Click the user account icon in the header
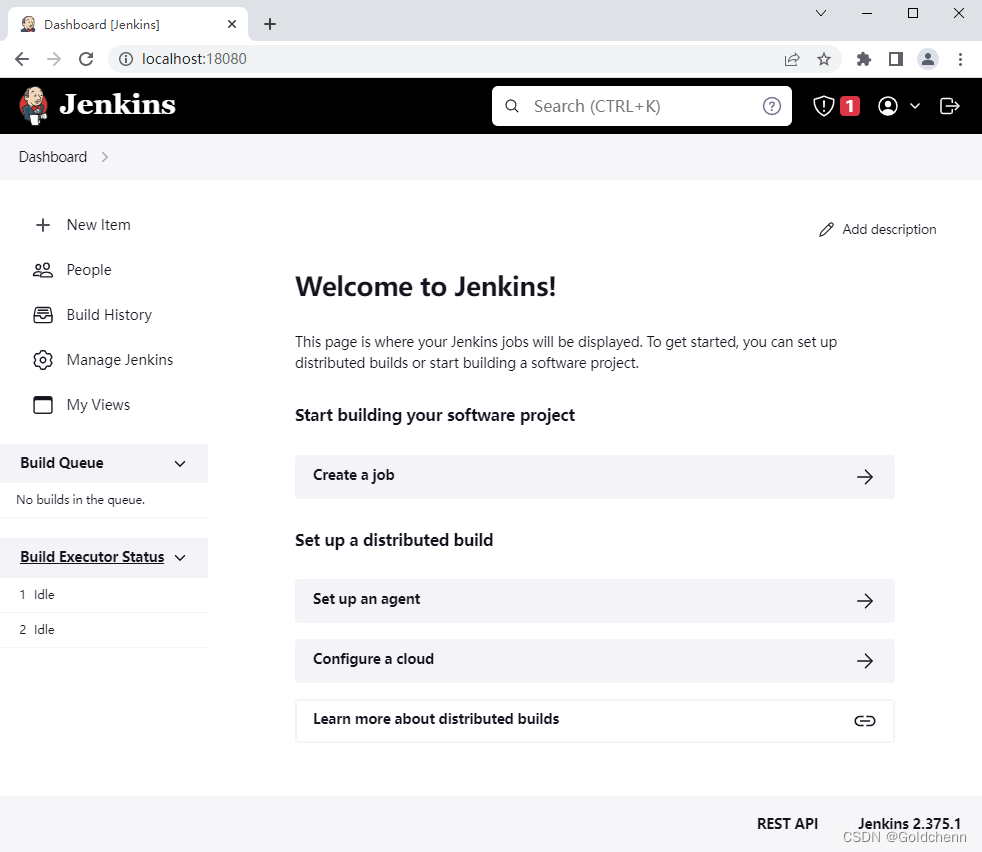 888,105
